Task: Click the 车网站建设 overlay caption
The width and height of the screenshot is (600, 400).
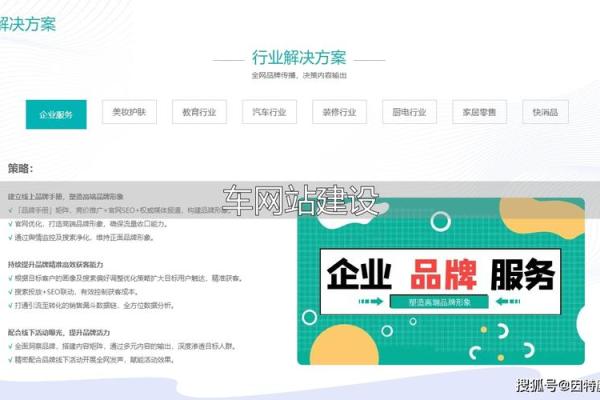Action: (x=299, y=201)
